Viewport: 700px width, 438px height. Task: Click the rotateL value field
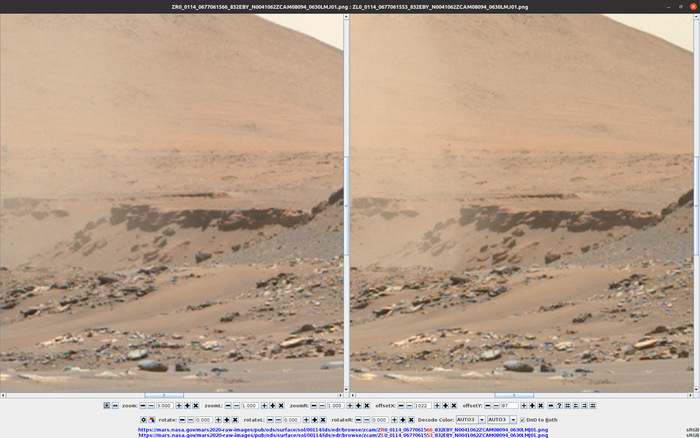coord(292,420)
